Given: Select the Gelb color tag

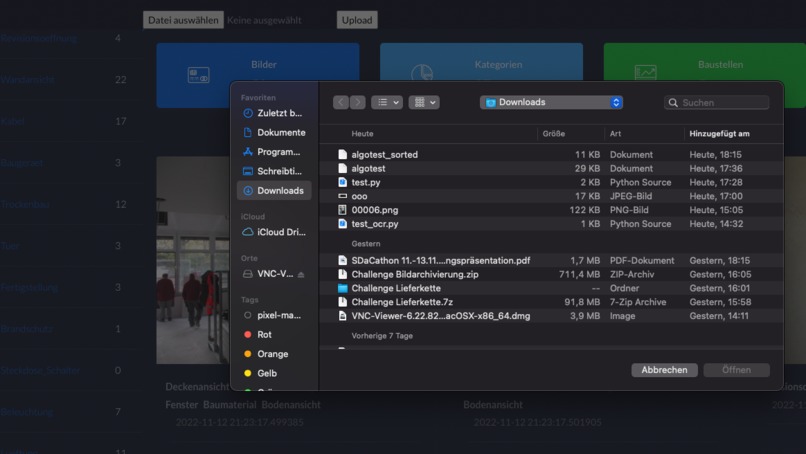Looking at the screenshot, I should click(x=273, y=373).
